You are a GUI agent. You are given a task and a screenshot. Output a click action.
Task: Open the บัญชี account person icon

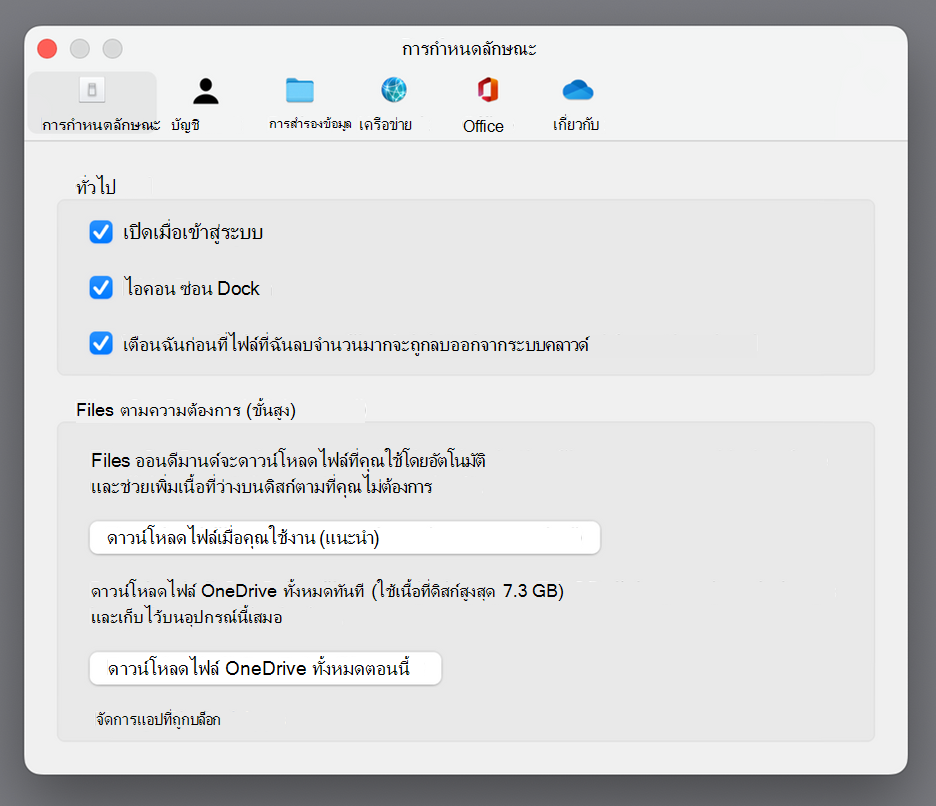point(205,91)
